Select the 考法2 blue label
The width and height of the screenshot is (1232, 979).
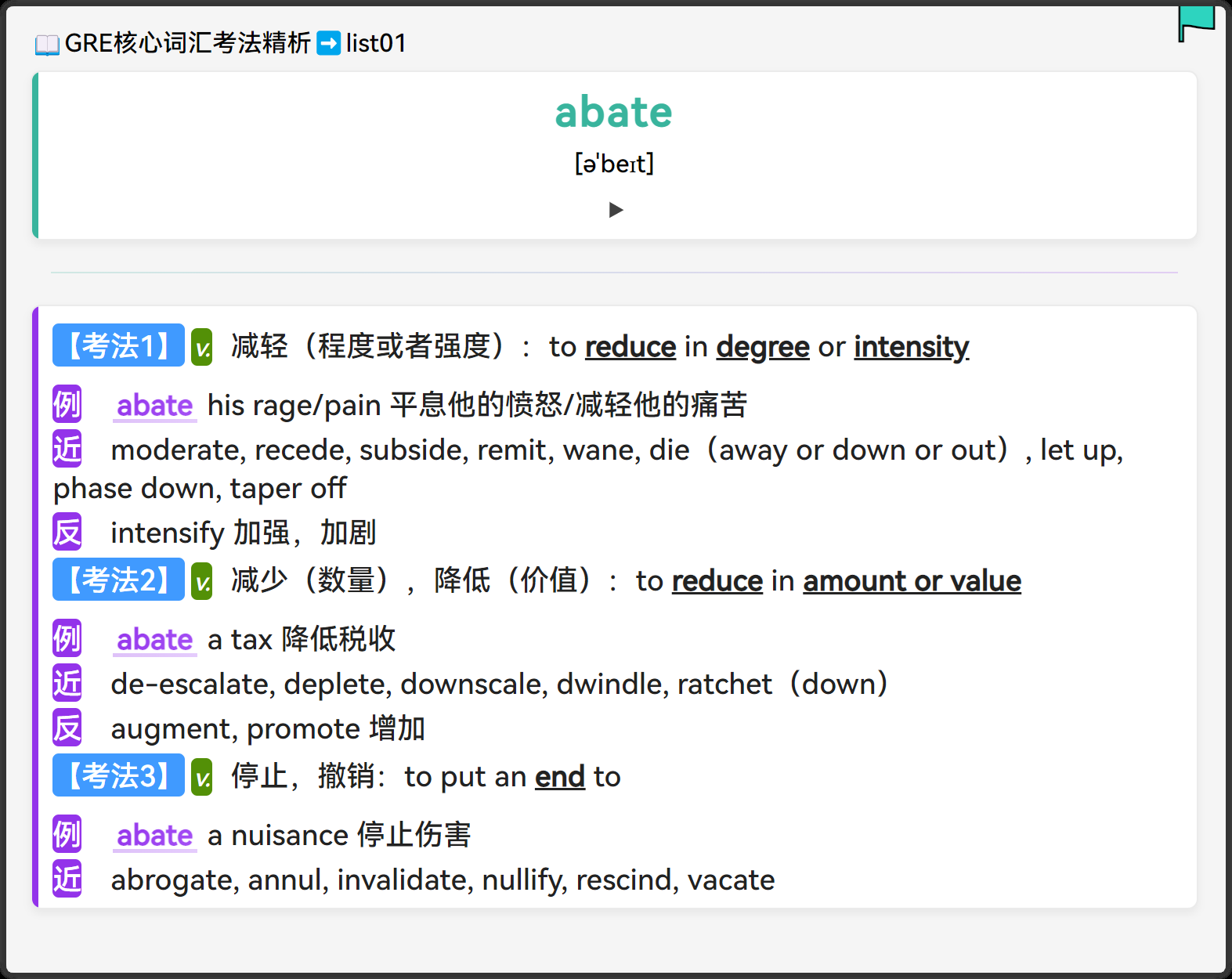point(118,580)
